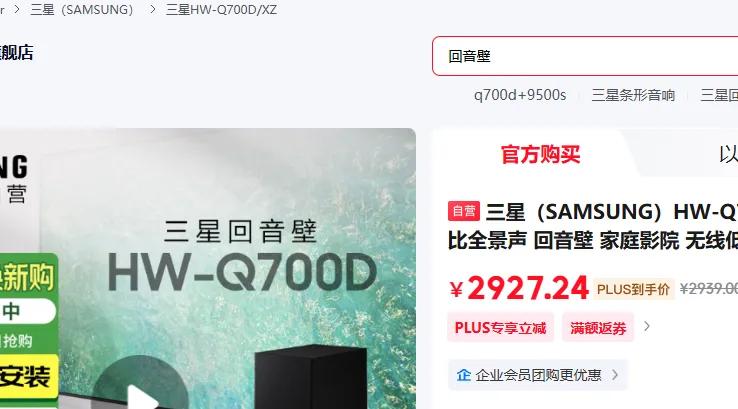Open the 三星HW-Q700D/XZ breadcrumb link
Viewport: 738px width, 409px height.
tap(221, 9)
